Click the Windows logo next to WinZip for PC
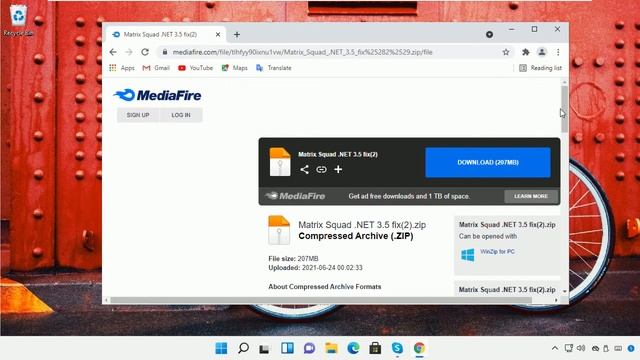The image size is (640, 360). (468, 255)
